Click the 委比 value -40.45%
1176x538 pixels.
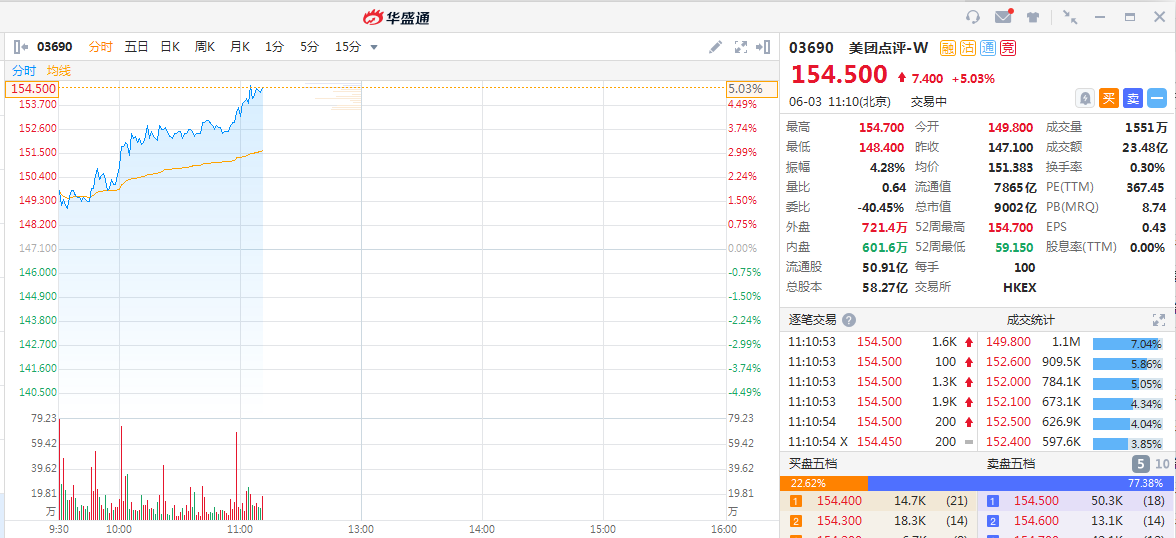[880, 207]
